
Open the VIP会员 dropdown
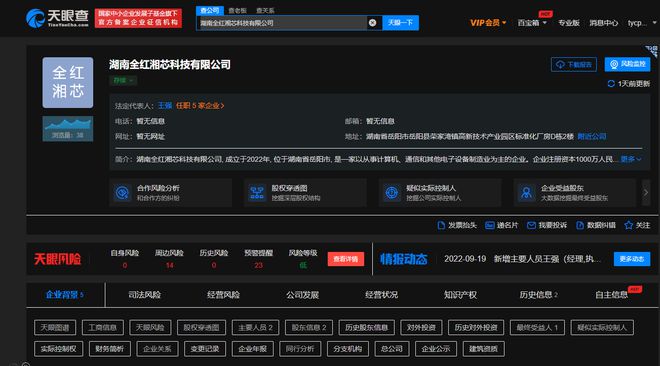[488, 23]
